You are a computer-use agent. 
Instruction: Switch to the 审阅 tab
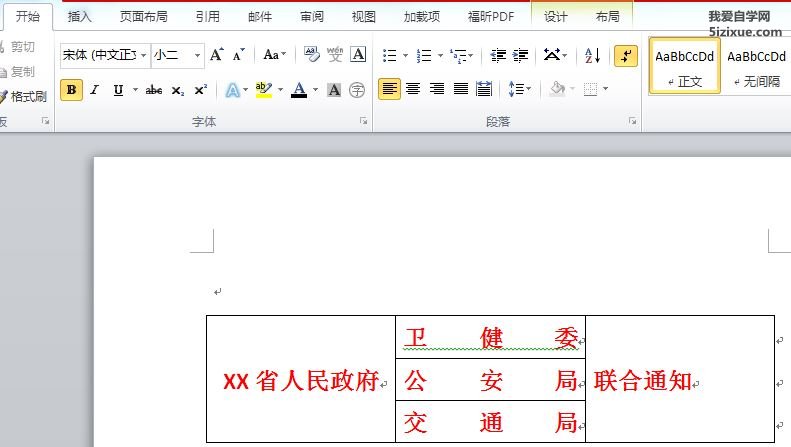[x=312, y=17]
